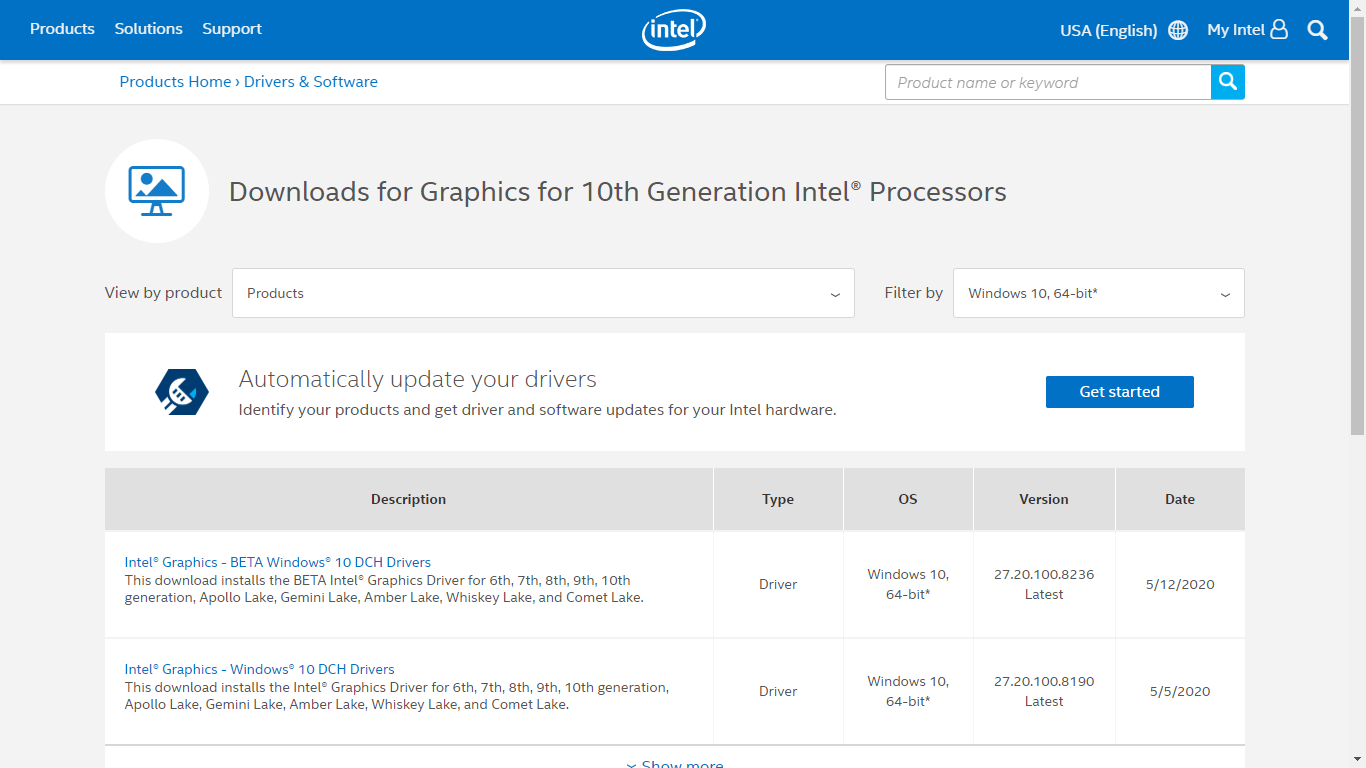Click the 'Get started' button
The height and width of the screenshot is (768, 1366).
1119,391
